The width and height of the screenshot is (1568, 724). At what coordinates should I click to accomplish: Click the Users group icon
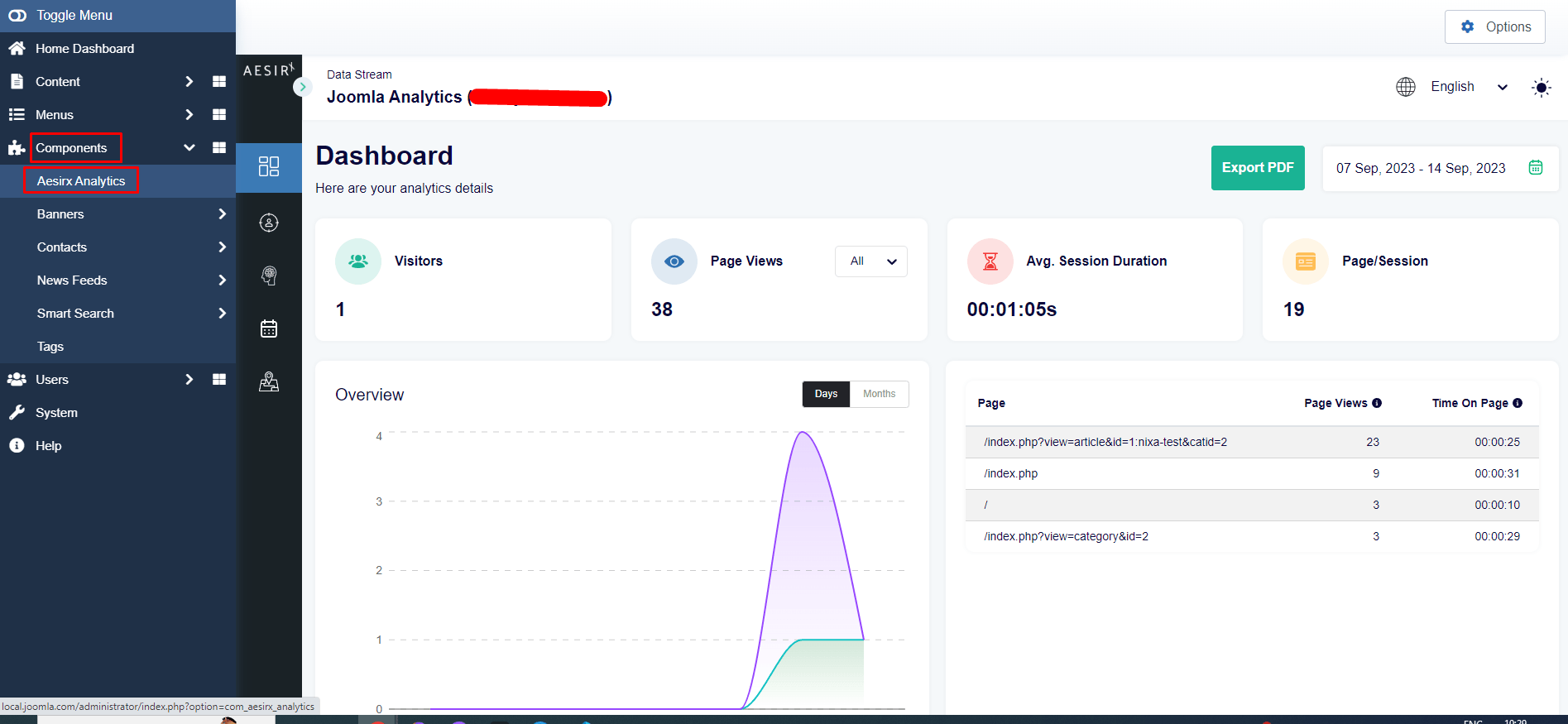coord(17,379)
